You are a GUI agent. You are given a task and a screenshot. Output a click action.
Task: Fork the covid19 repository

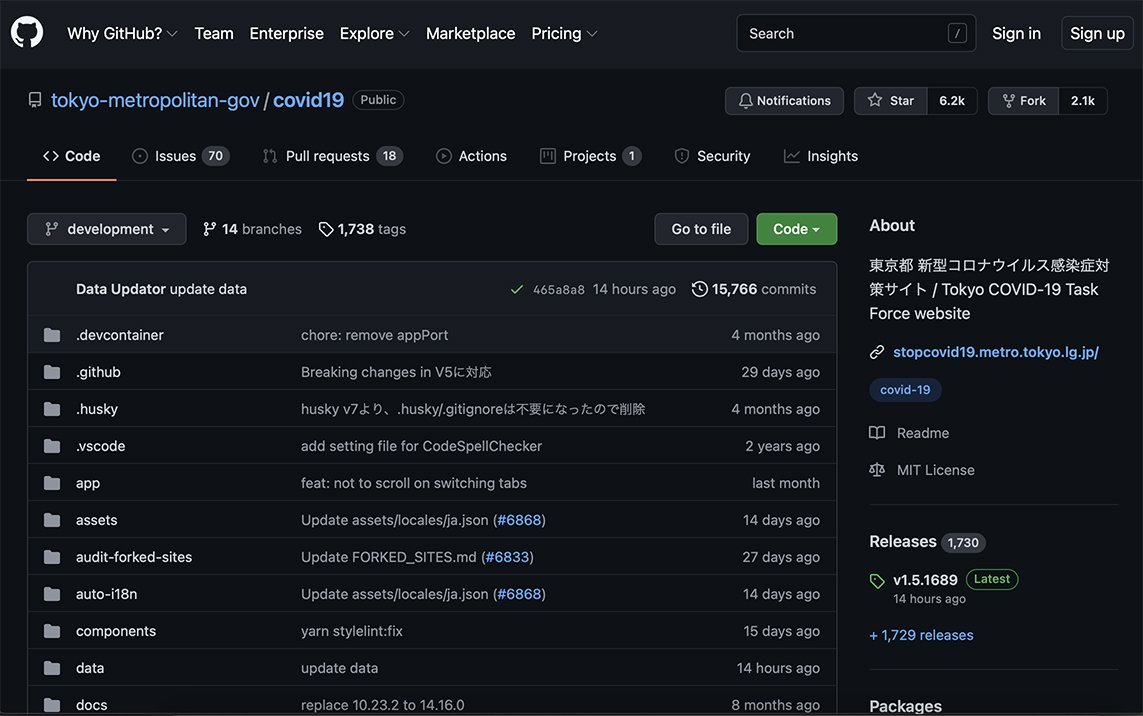pos(1024,101)
